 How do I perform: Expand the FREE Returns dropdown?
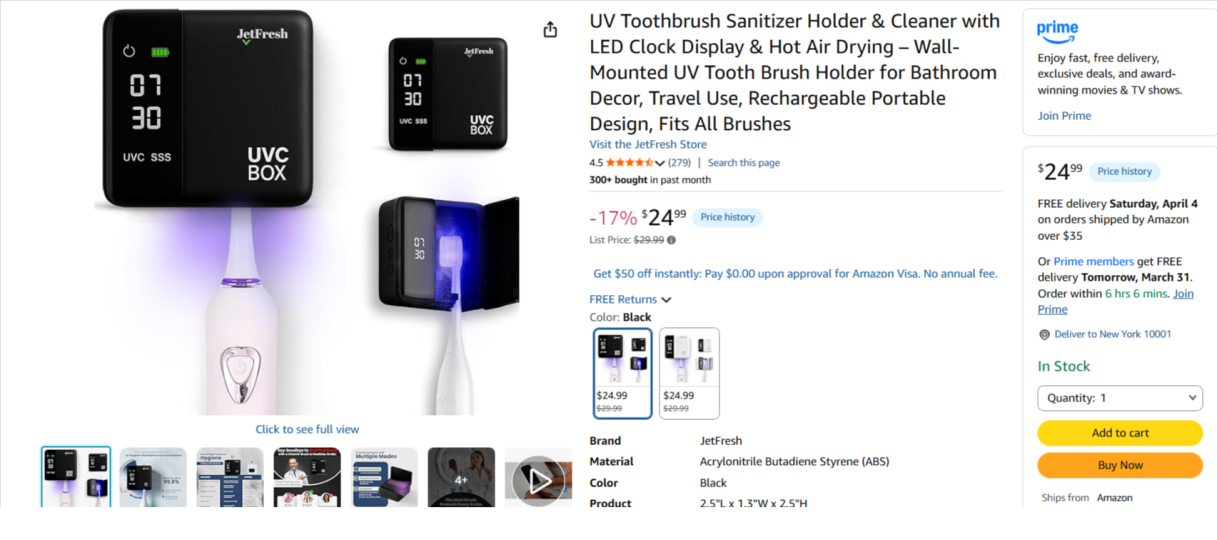click(630, 299)
